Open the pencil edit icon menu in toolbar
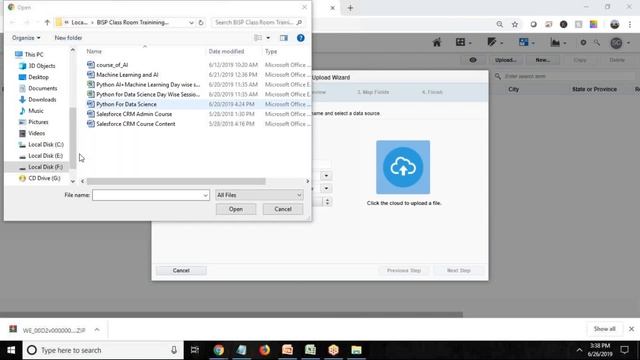The image size is (640, 360). tap(495, 42)
